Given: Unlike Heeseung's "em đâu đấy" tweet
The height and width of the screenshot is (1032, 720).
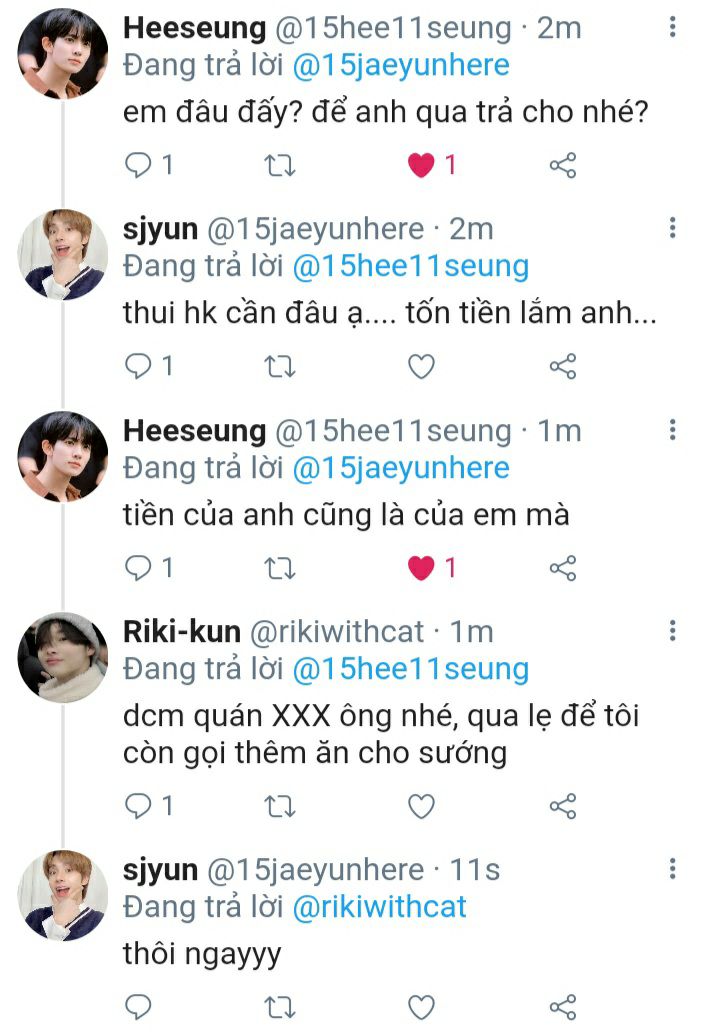Looking at the screenshot, I should click(x=421, y=165).
